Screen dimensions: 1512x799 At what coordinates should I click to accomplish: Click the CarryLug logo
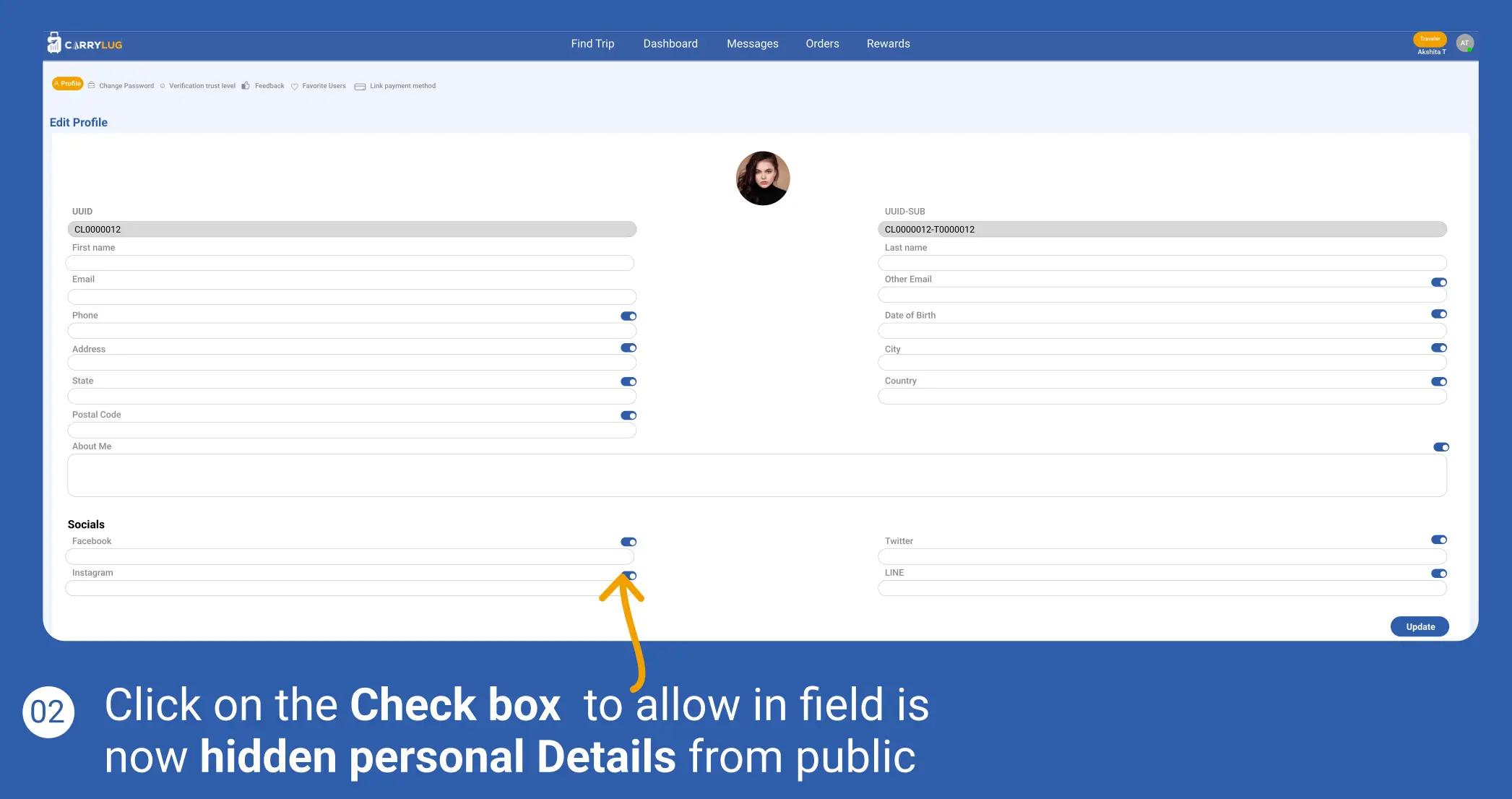pyautogui.click(x=85, y=43)
